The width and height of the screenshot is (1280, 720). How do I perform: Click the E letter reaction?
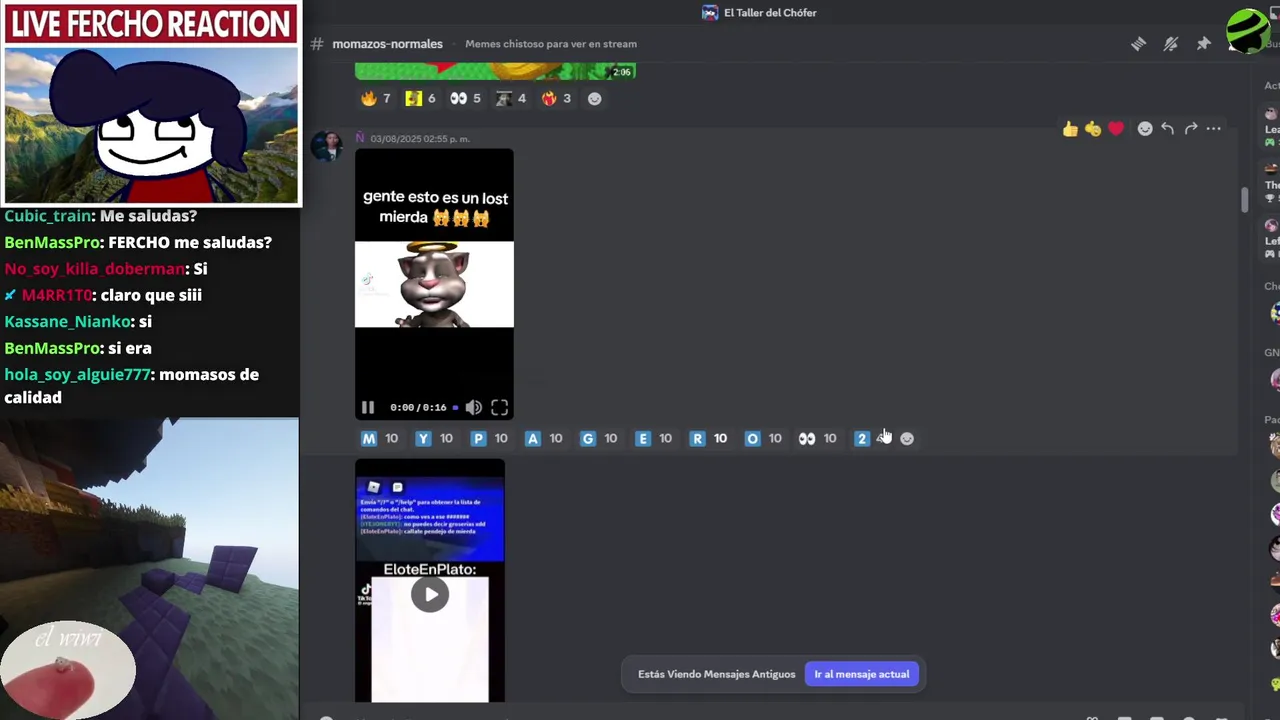(x=655, y=438)
